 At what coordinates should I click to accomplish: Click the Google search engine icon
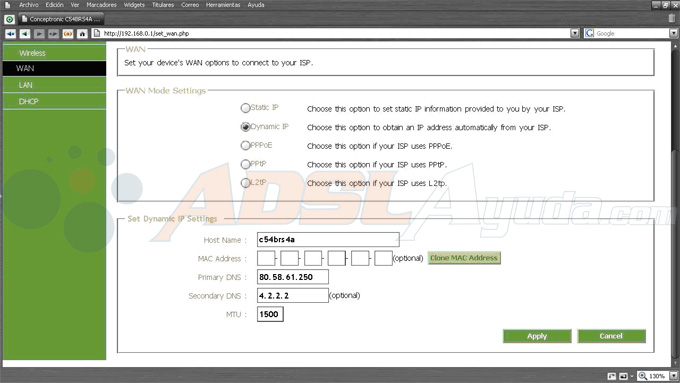[589, 33]
